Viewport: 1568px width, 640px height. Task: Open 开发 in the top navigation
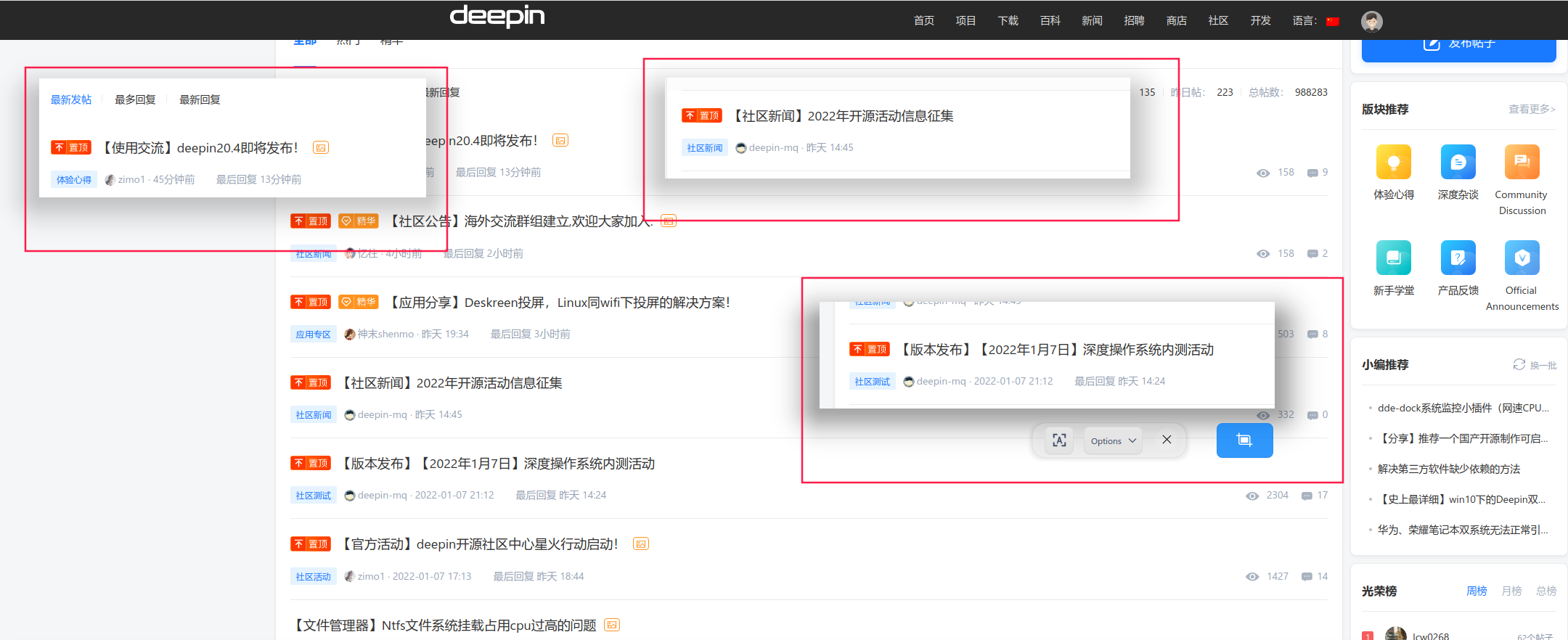(1261, 20)
